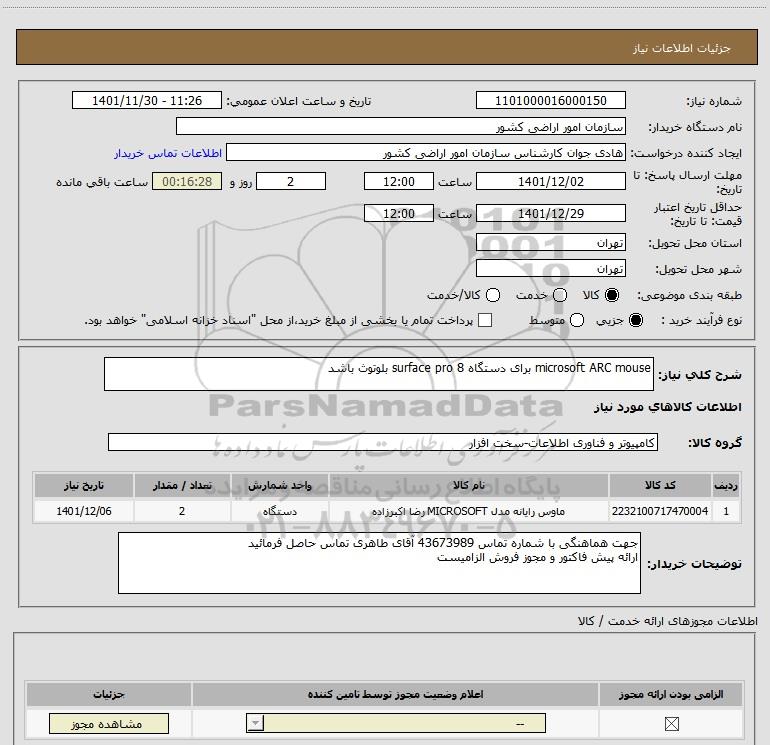Viewport: 770px width, 745px height.
Task: Click the price validity date 1401/12/29
Action: click(550, 213)
